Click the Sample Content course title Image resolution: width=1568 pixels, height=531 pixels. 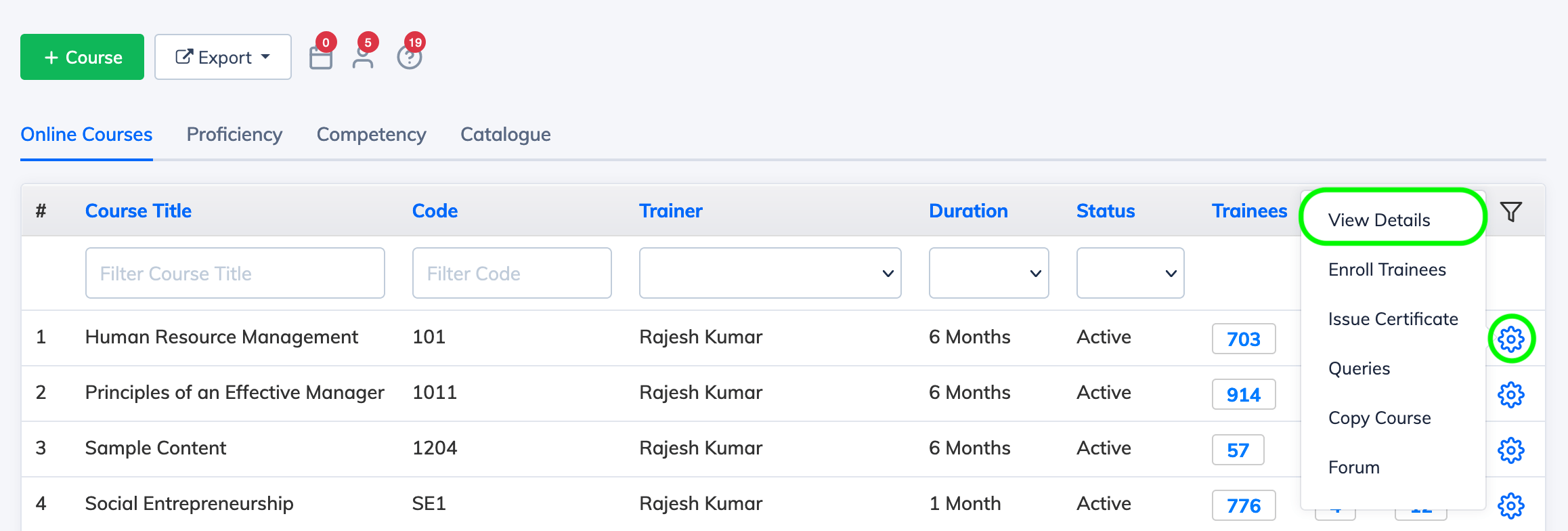click(x=156, y=448)
